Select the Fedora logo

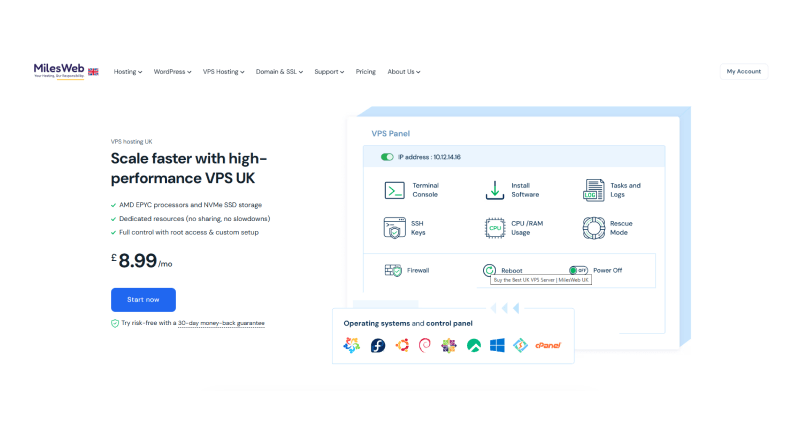click(x=378, y=345)
